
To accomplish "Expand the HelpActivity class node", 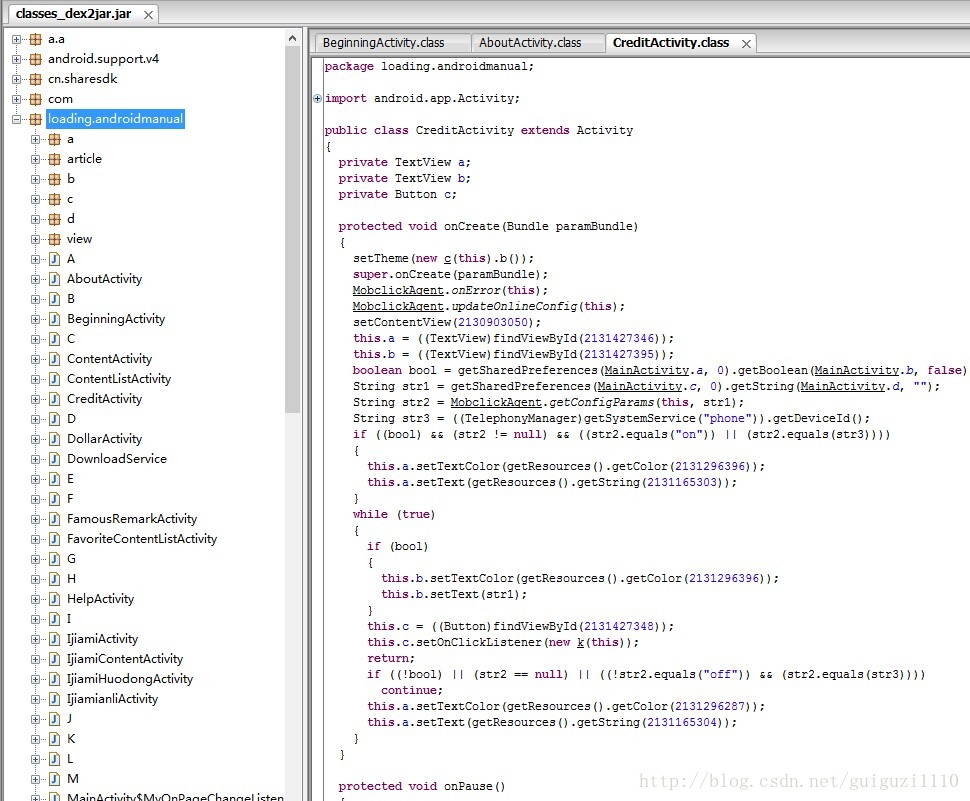I will point(36,599).
